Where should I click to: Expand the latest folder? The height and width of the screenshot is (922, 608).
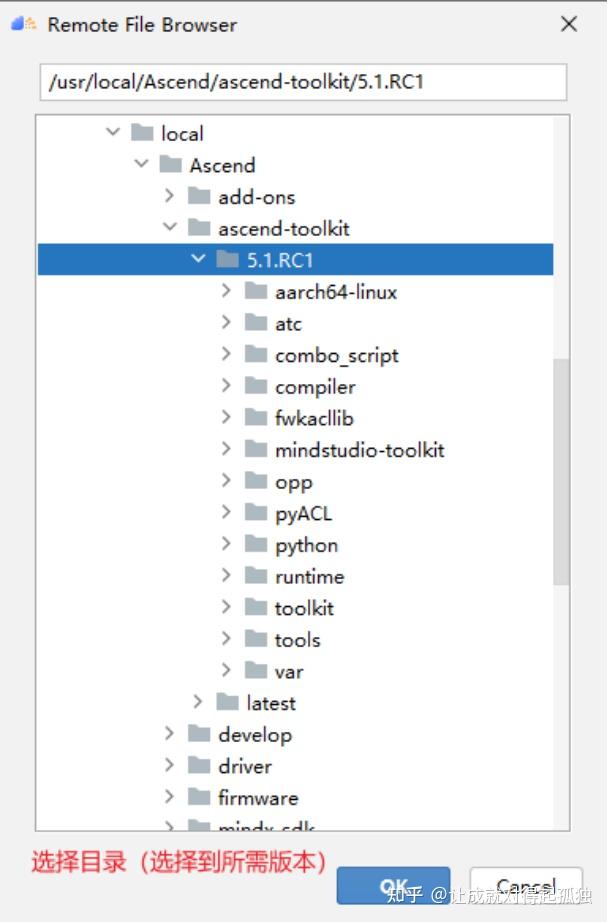coord(198,703)
